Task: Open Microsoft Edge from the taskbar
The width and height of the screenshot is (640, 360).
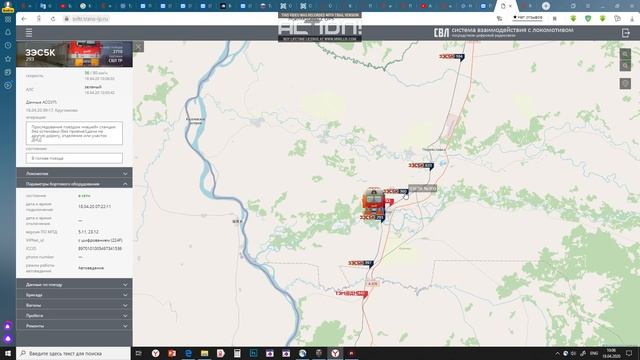Action: click(188, 353)
